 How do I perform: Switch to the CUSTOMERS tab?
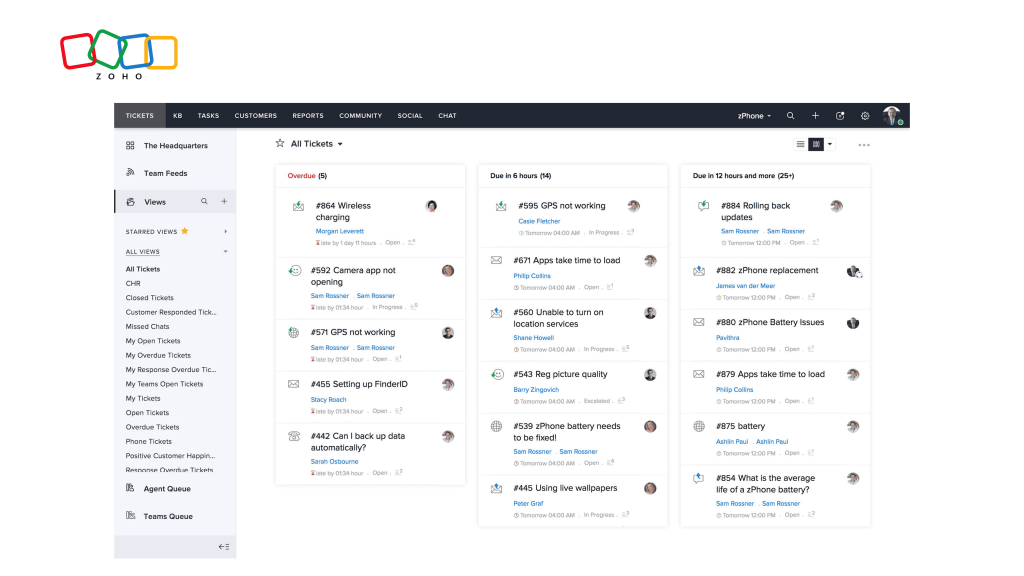tap(255, 115)
